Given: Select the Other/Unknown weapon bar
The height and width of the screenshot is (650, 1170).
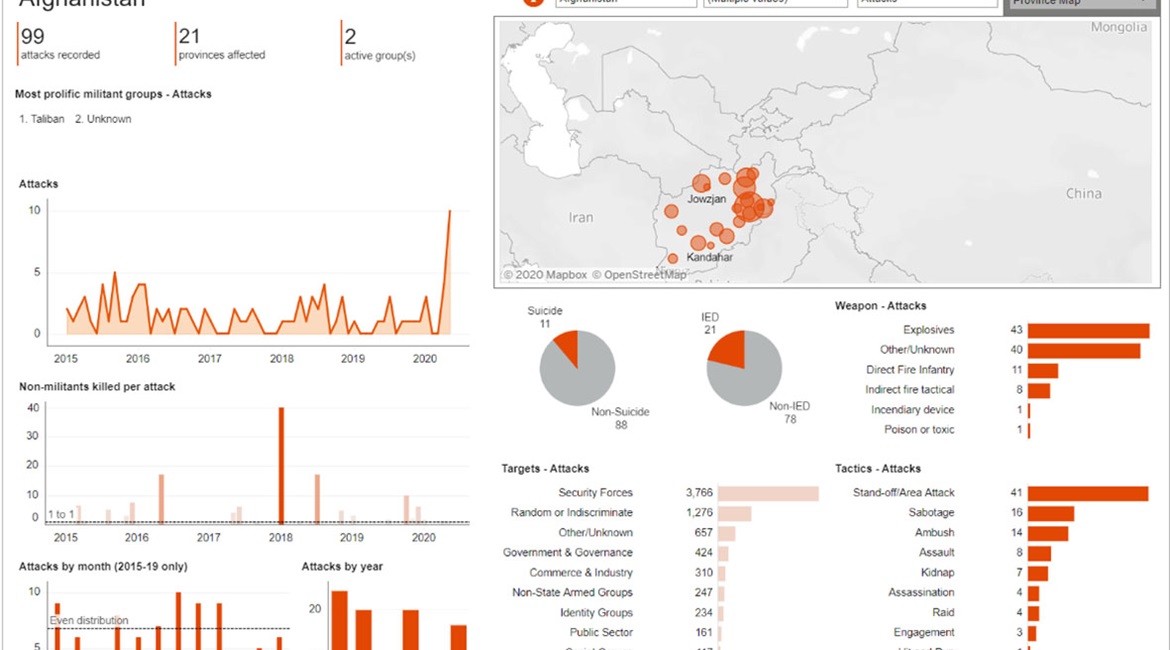Looking at the screenshot, I should point(1083,351).
